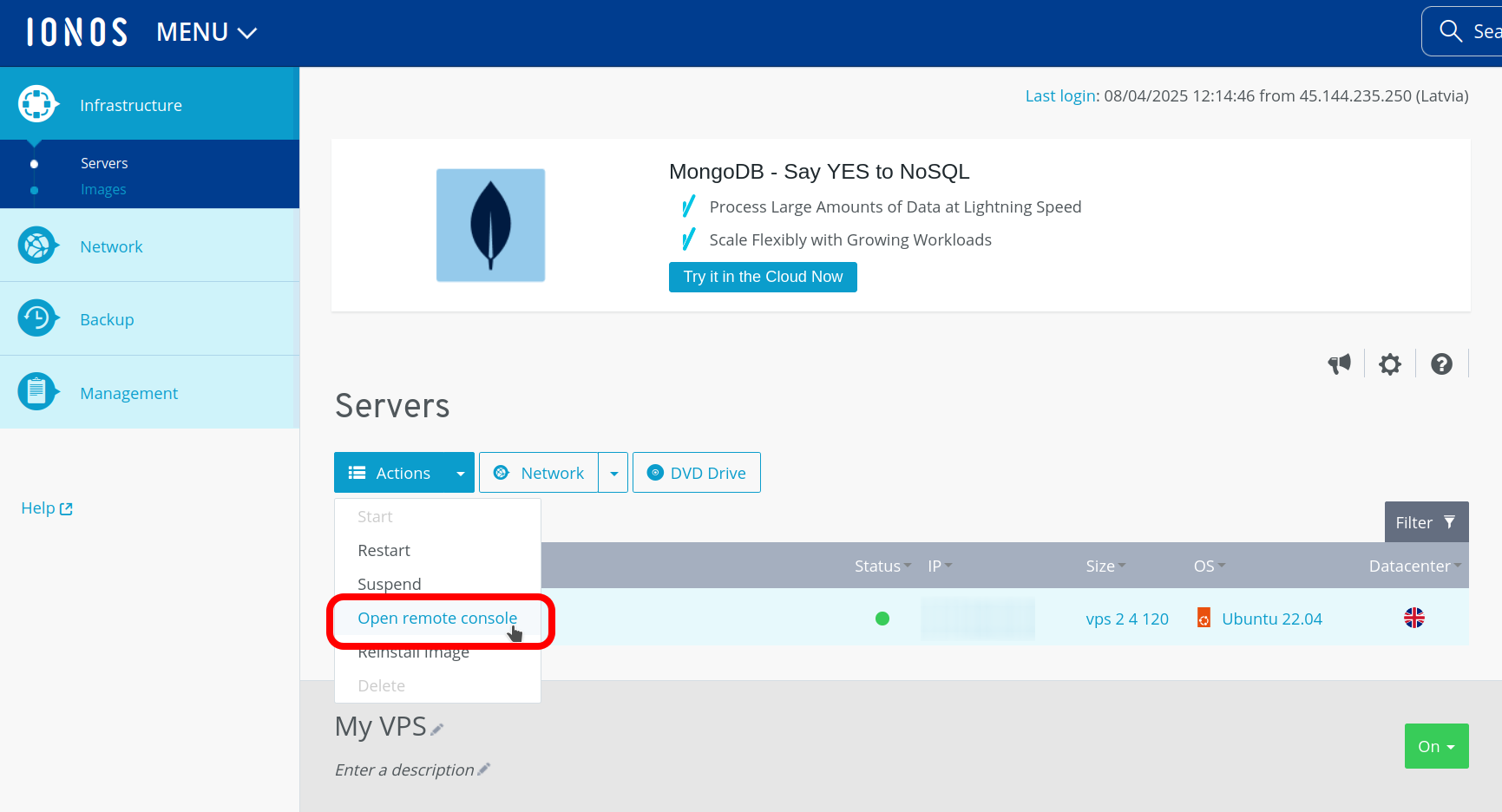Open the MENU dropdown
Screen dimensions: 1502x812
[x=207, y=32]
